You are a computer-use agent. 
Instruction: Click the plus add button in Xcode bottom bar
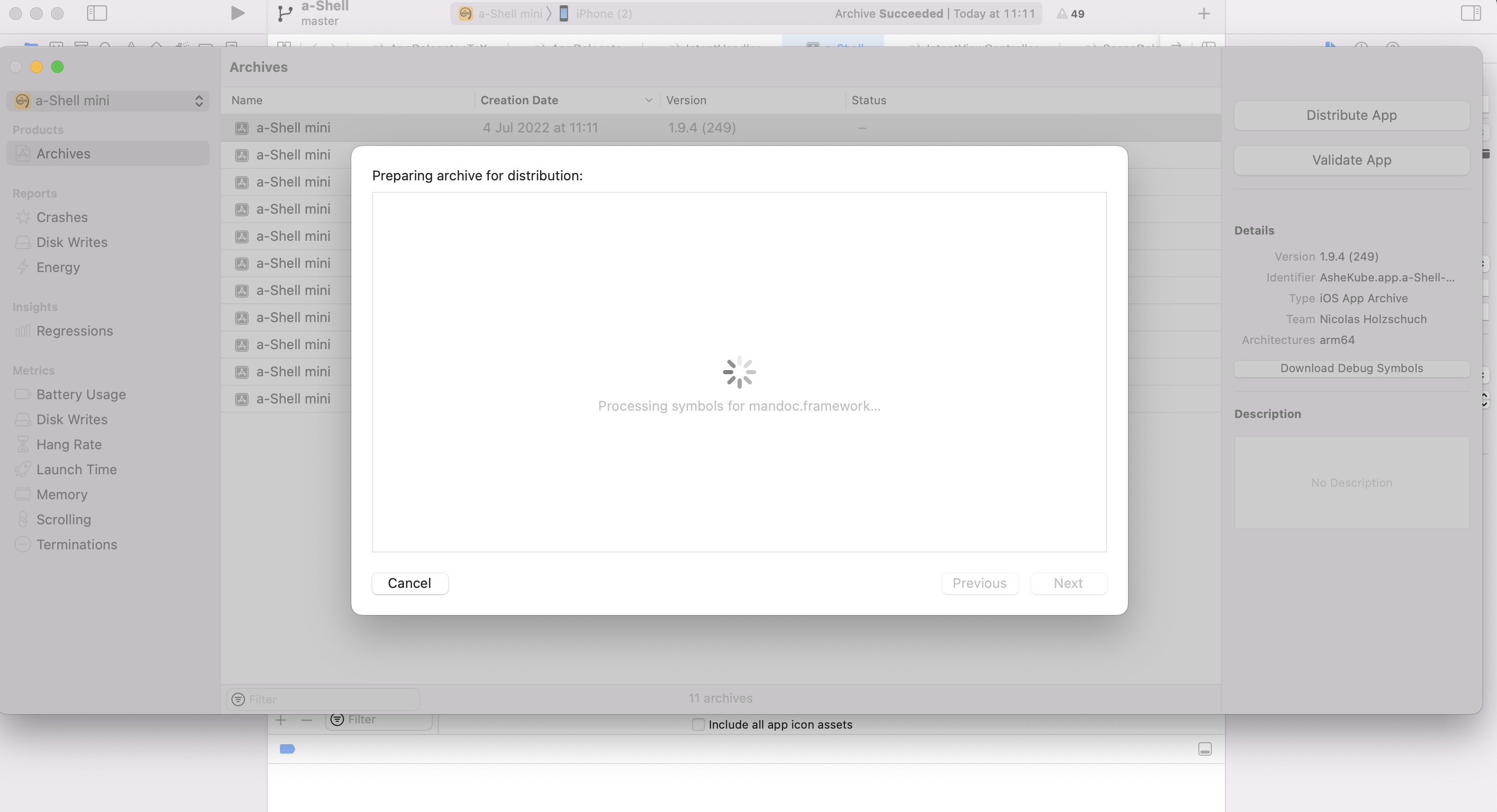pos(280,720)
